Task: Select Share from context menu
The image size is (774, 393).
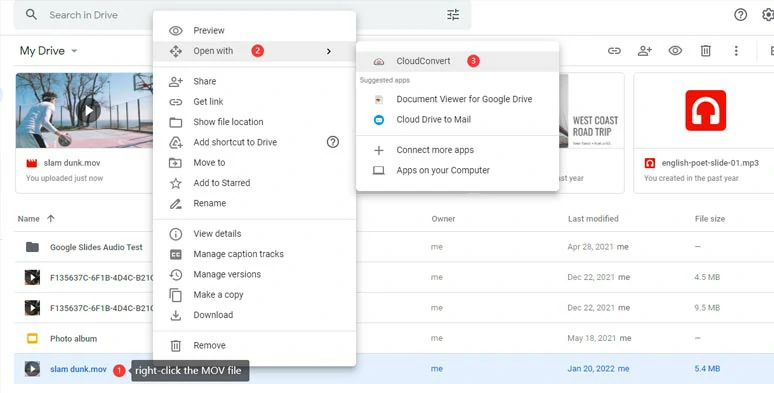Action: point(254,81)
